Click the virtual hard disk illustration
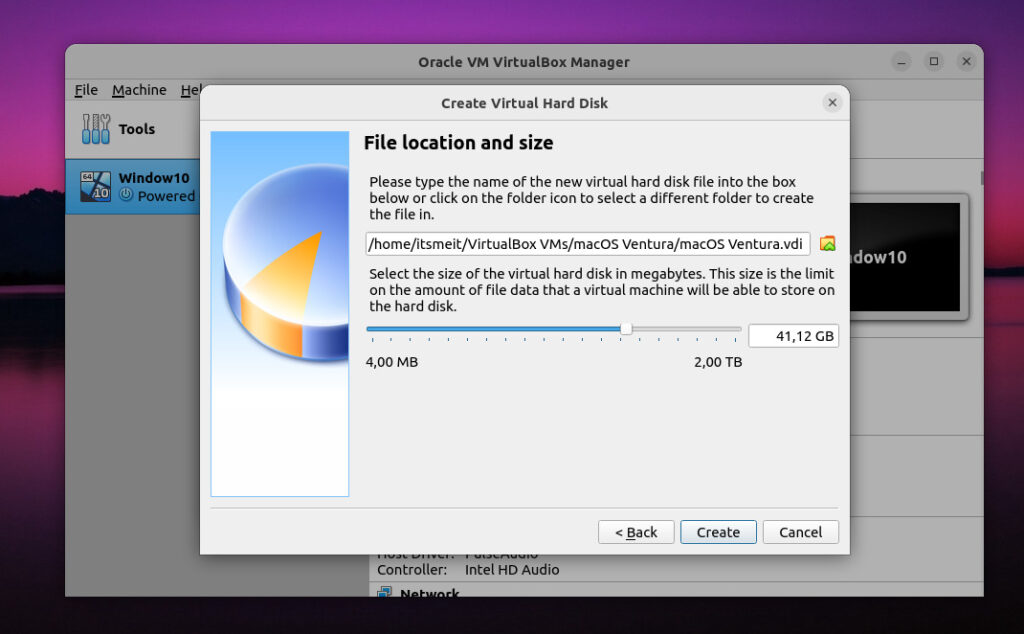 point(280,310)
